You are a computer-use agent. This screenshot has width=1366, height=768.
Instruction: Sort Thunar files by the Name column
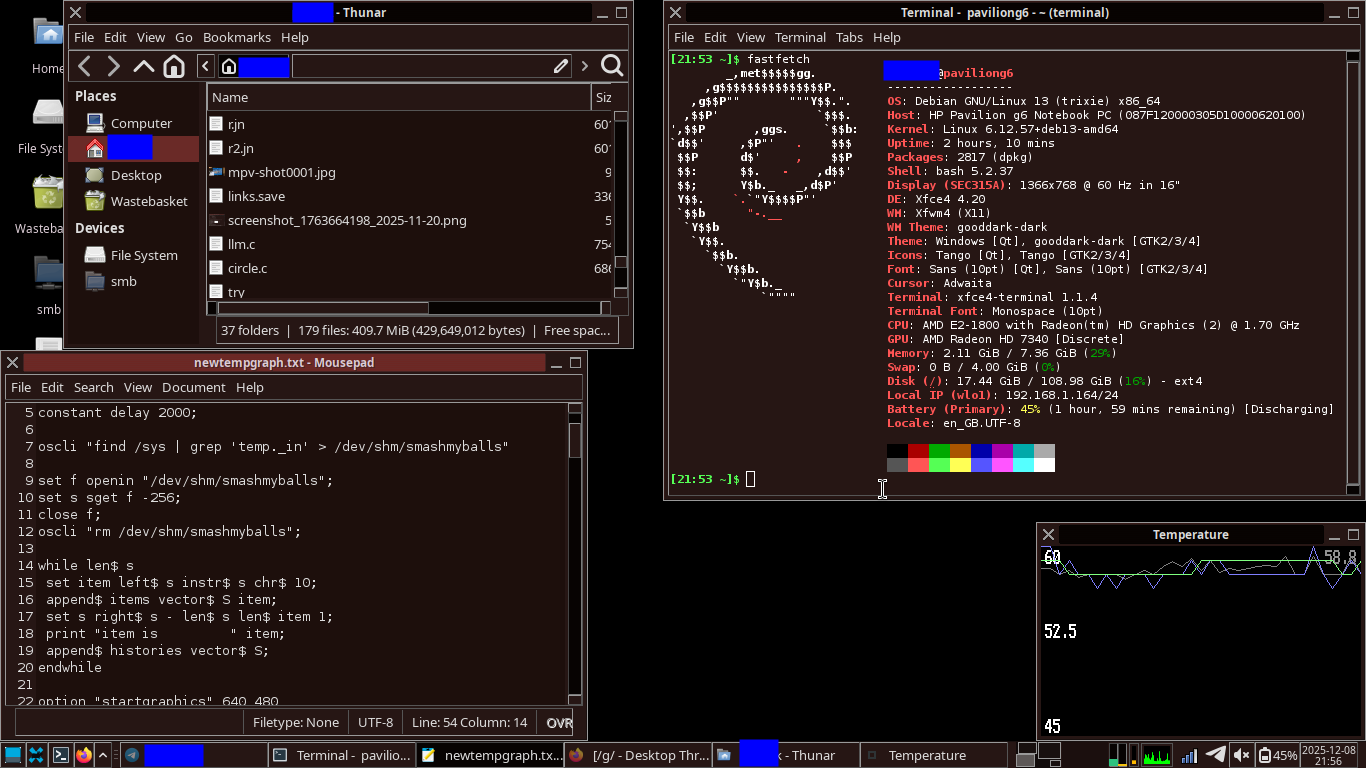399,97
